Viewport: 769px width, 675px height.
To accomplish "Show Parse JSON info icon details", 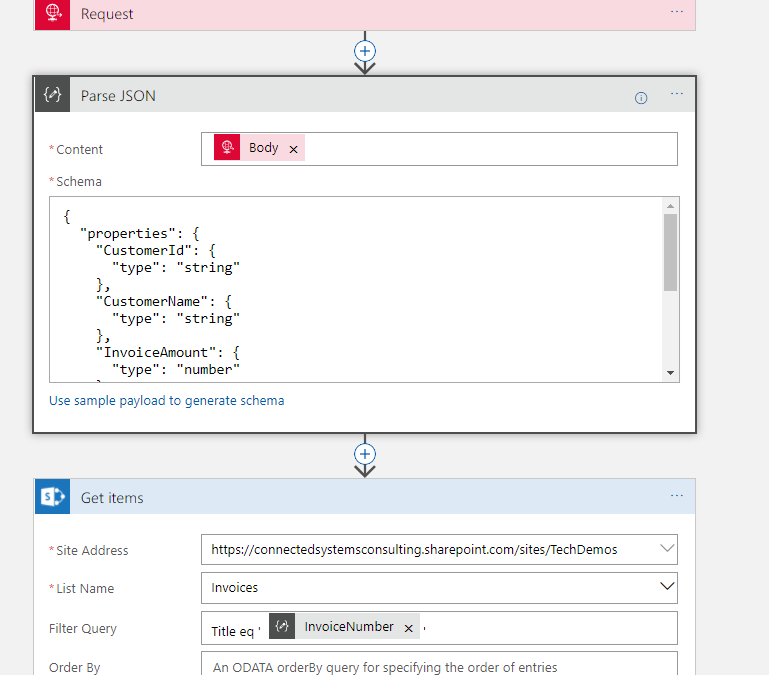I will coord(641,98).
